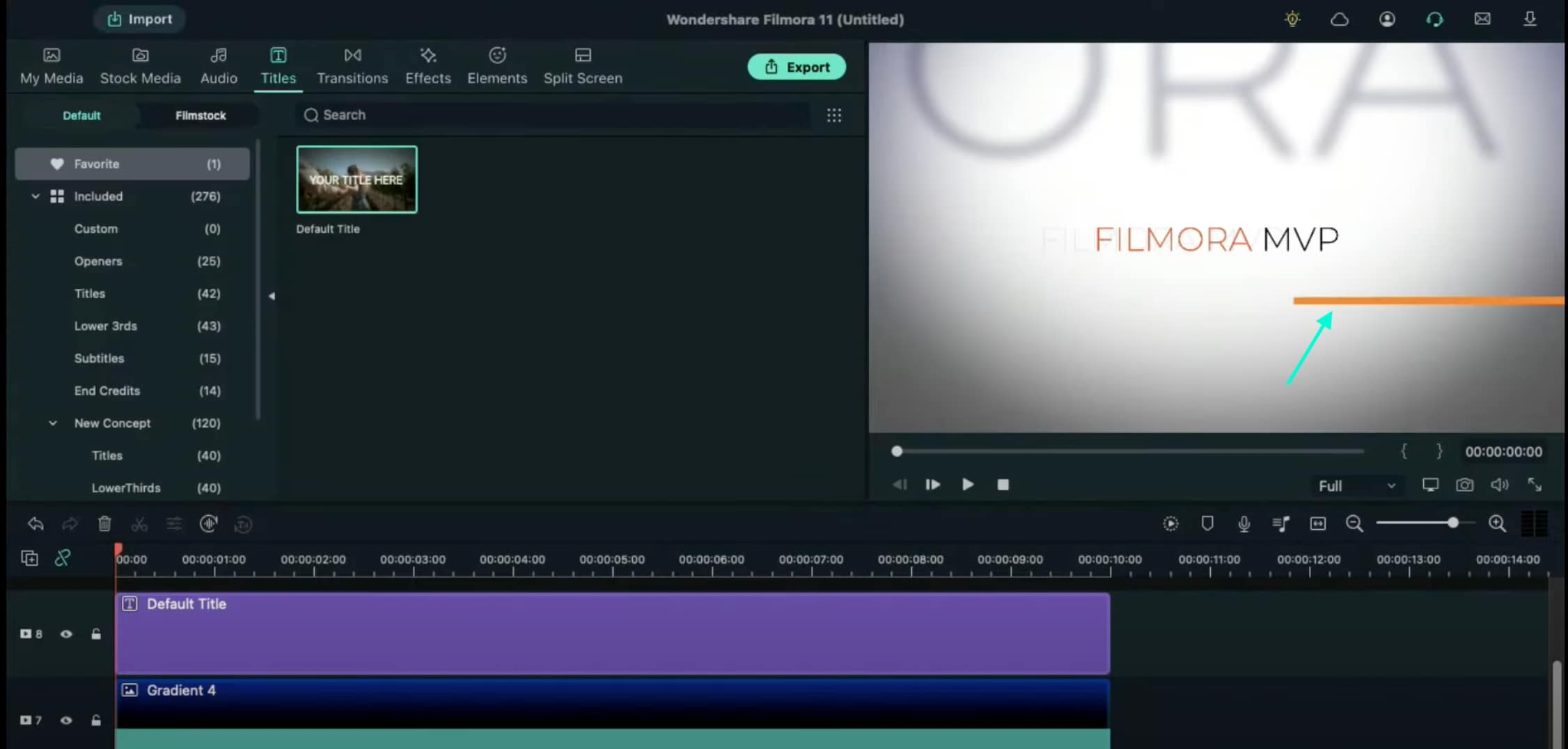Redo the last timeline action
Viewport: 1568px width, 749px height.
(x=70, y=523)
